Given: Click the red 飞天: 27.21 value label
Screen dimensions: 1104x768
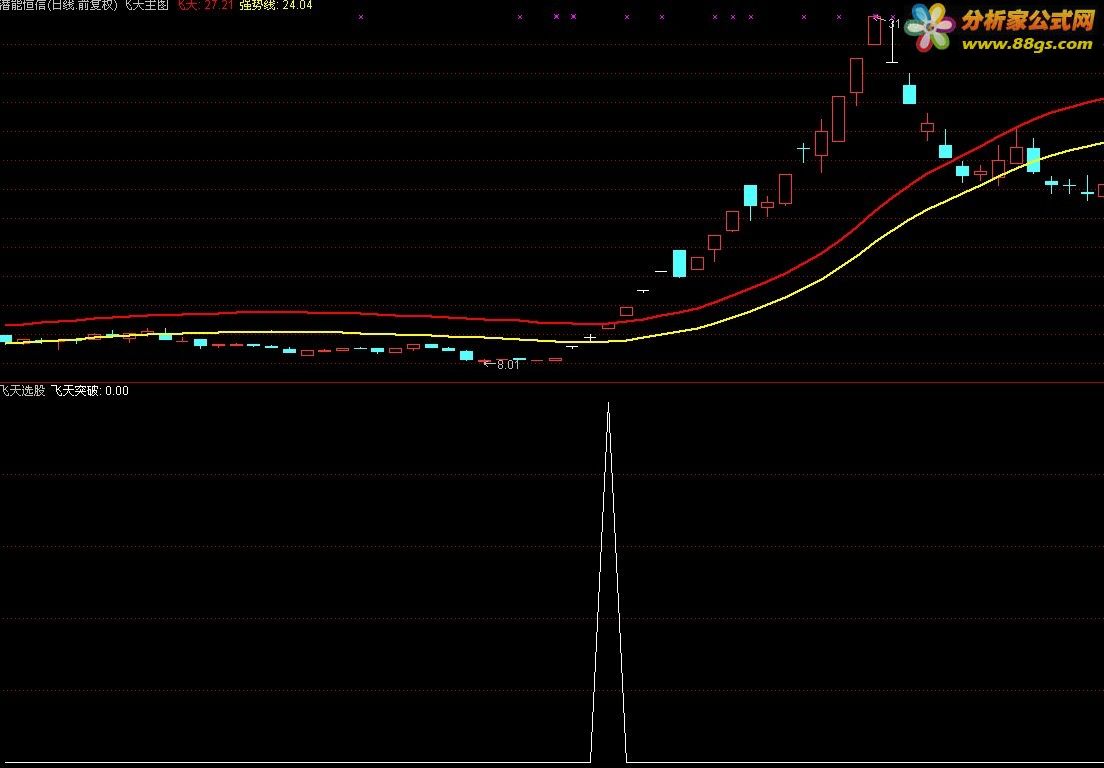Looking at the screenshot, I should [x=204, y=5].
